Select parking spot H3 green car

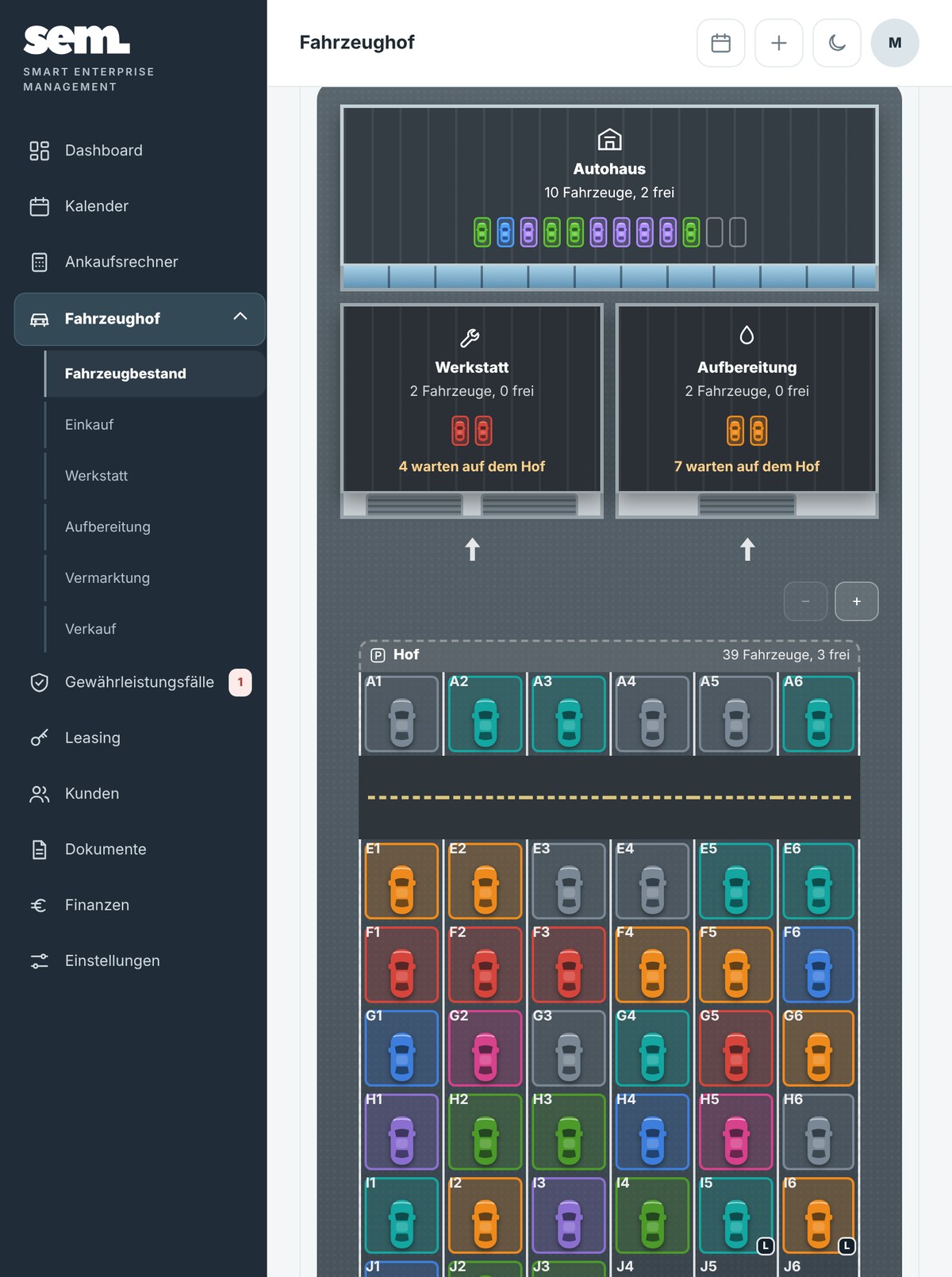click(x=569, y=1132)
